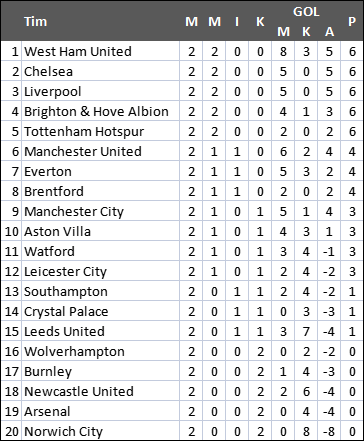Click the GOL header label
This screenshot has width=364, height=441.
click(x=306, y=12)
